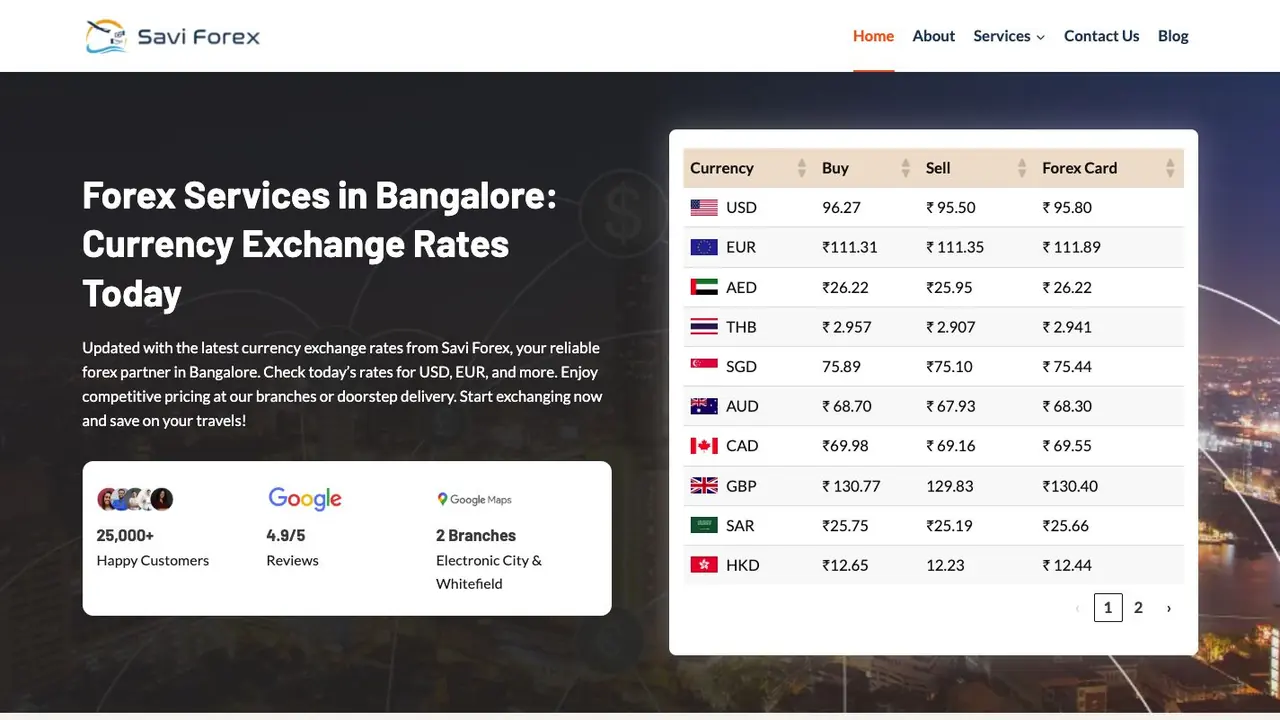The image size is (1280, 720).
Task: Click the SGD buy rate 75.89
Action: 842,366
